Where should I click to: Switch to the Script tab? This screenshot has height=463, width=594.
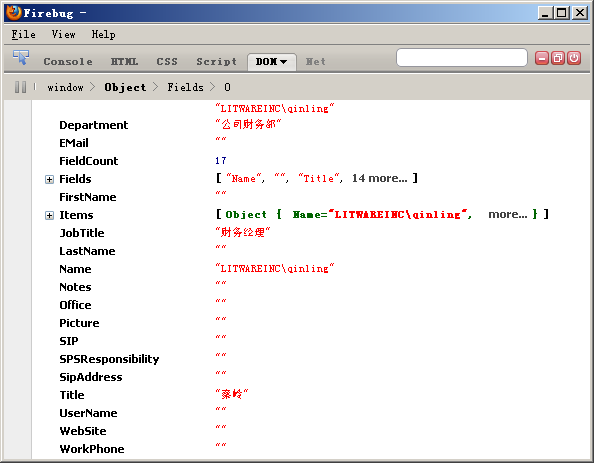(x=217, y=61)
